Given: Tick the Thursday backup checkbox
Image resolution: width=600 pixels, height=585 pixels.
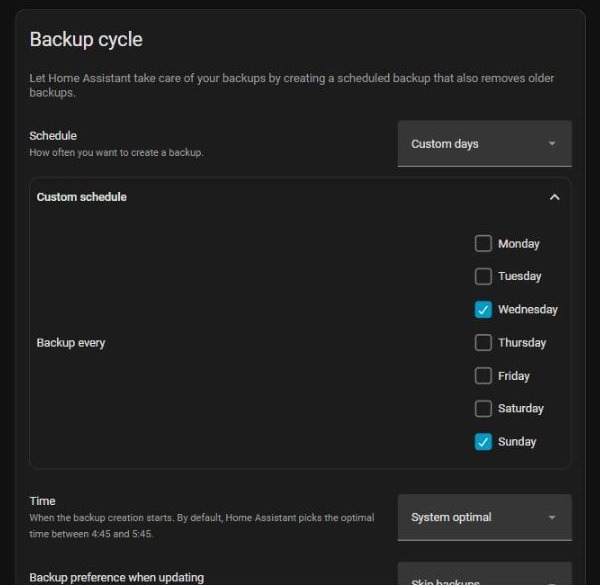Looking at the screenshot, I should tap(483, 342).
